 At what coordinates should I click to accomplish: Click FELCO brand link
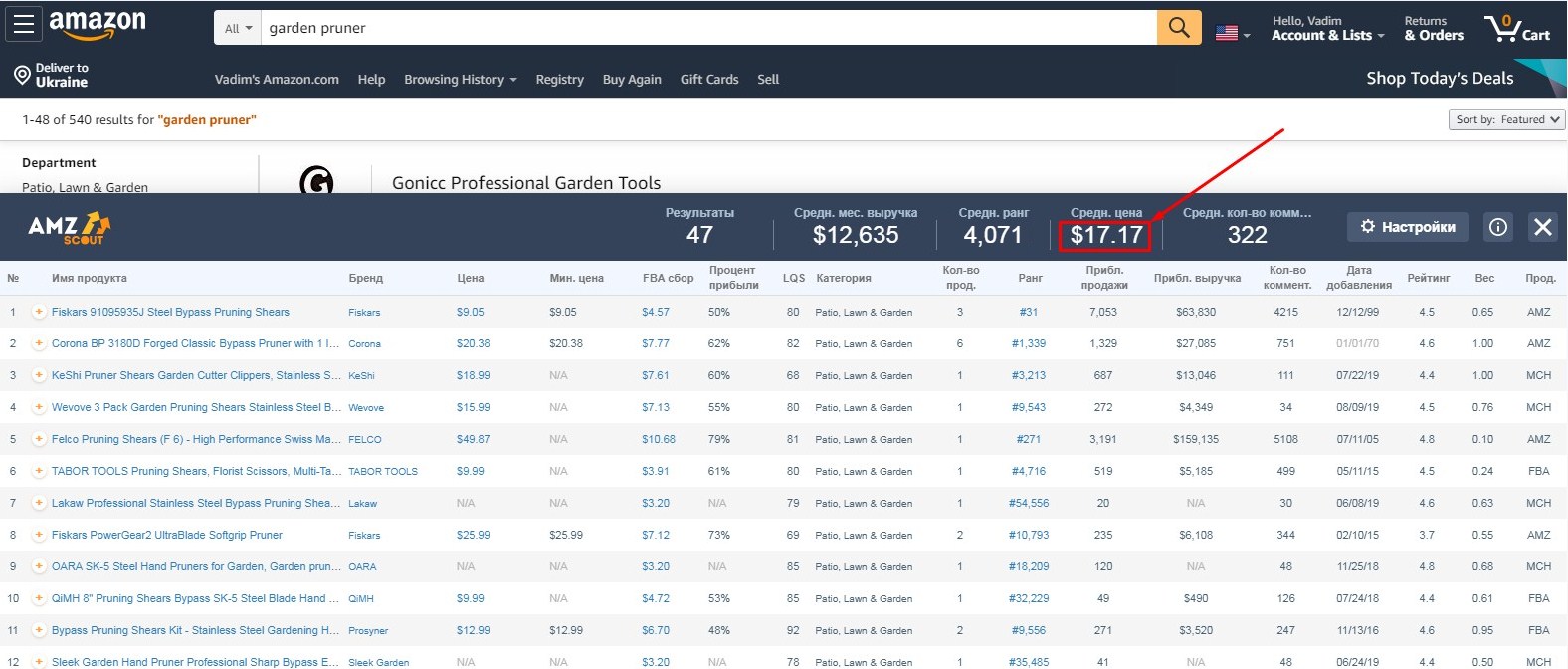(365, 440)
